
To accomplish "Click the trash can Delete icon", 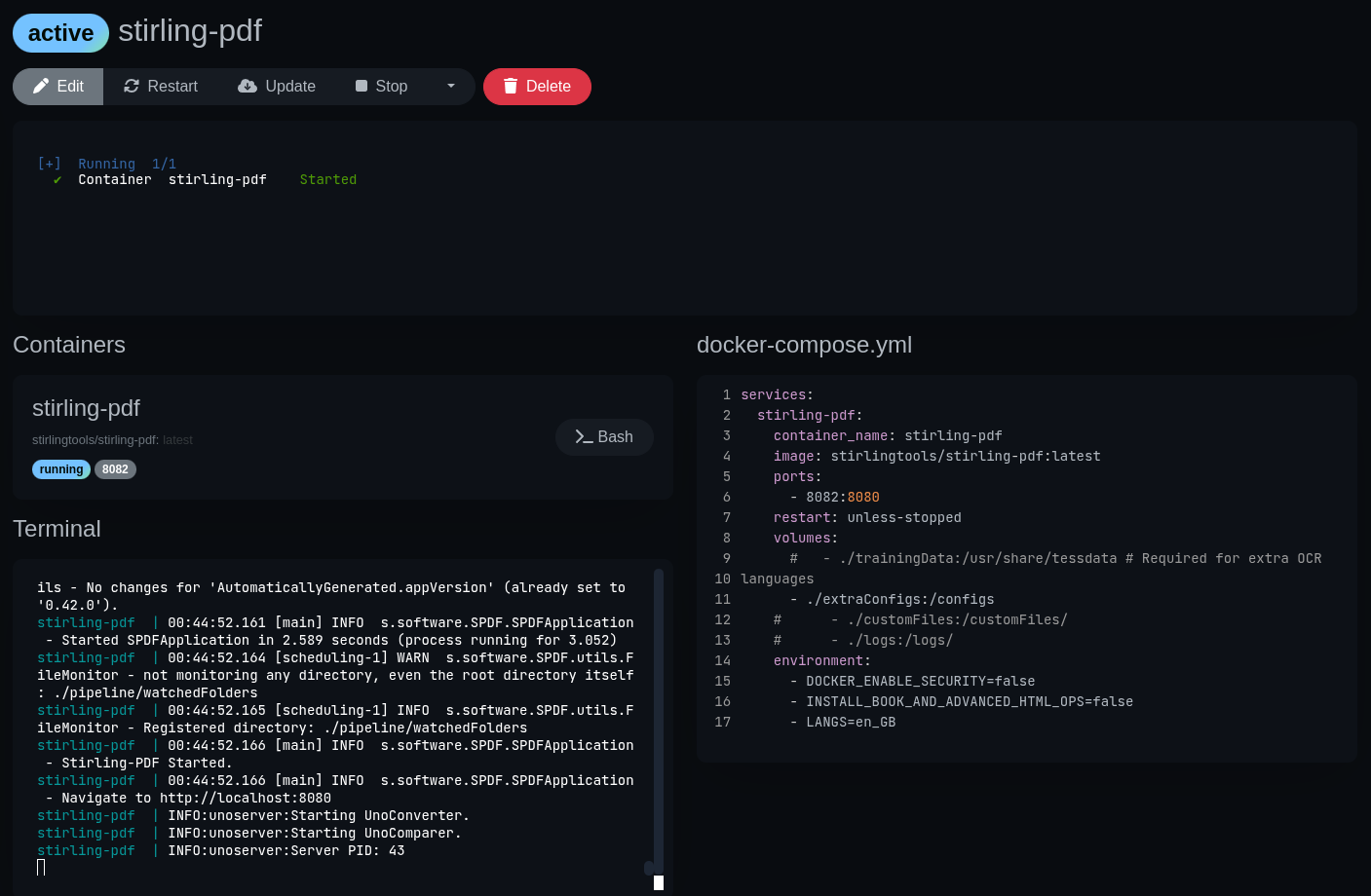I will [510, 87].
